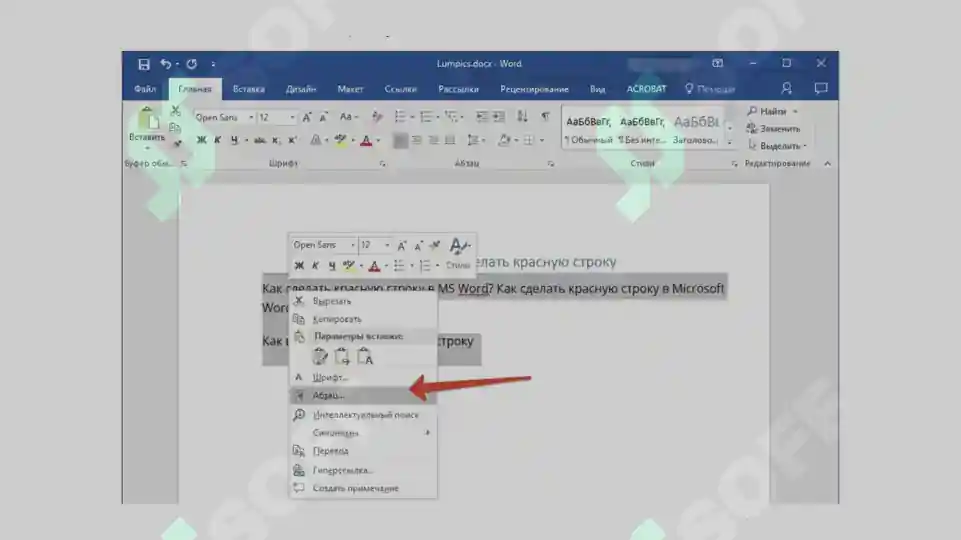The width and height of the screenshot is (961, 540).
Task: Click the Merge Formatting paste option icon
Action: [342, 356]
